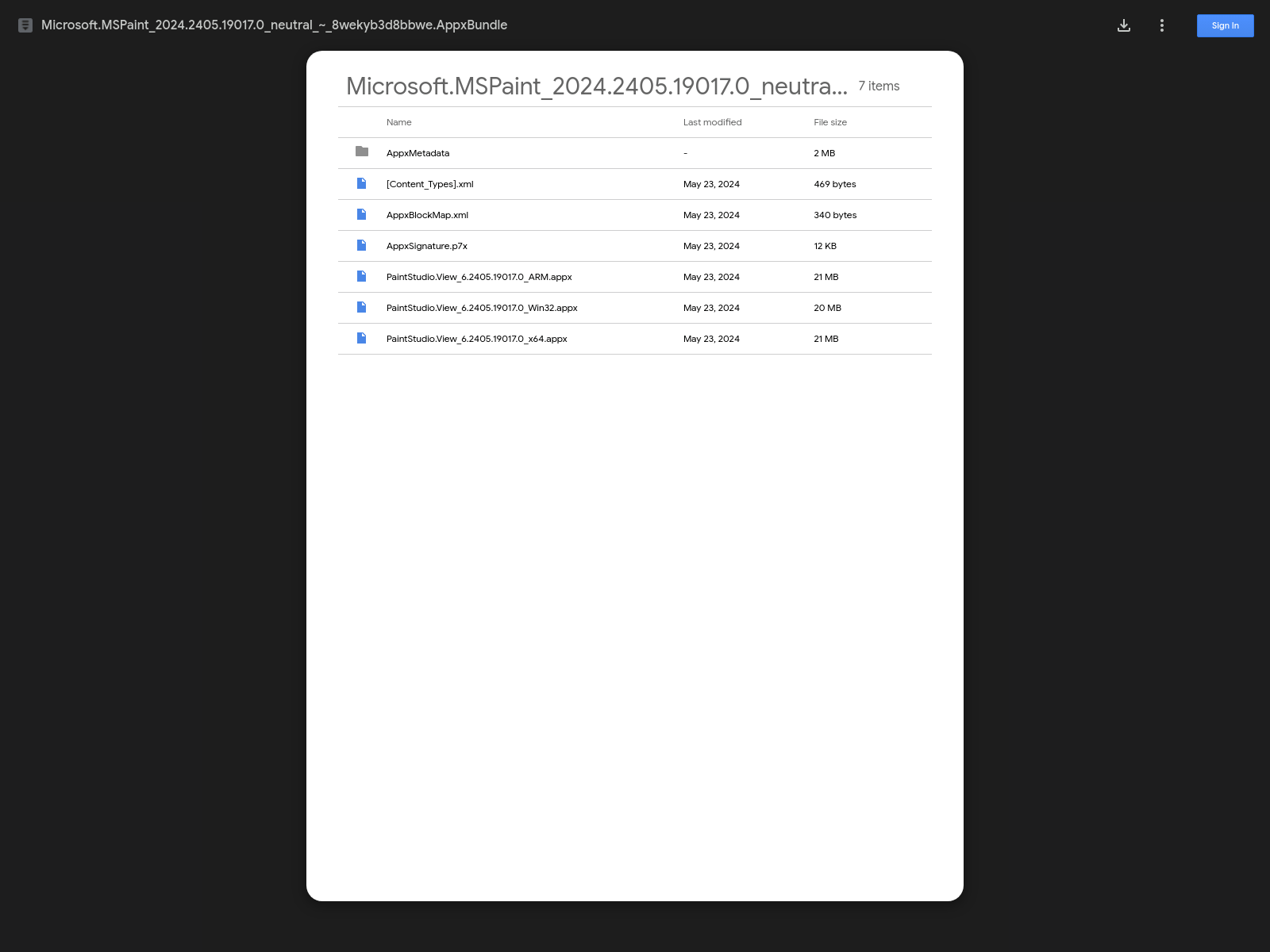Click the AppxMetadata folder icon
Screen dimensions: 1270x952
tap(362, 152)
